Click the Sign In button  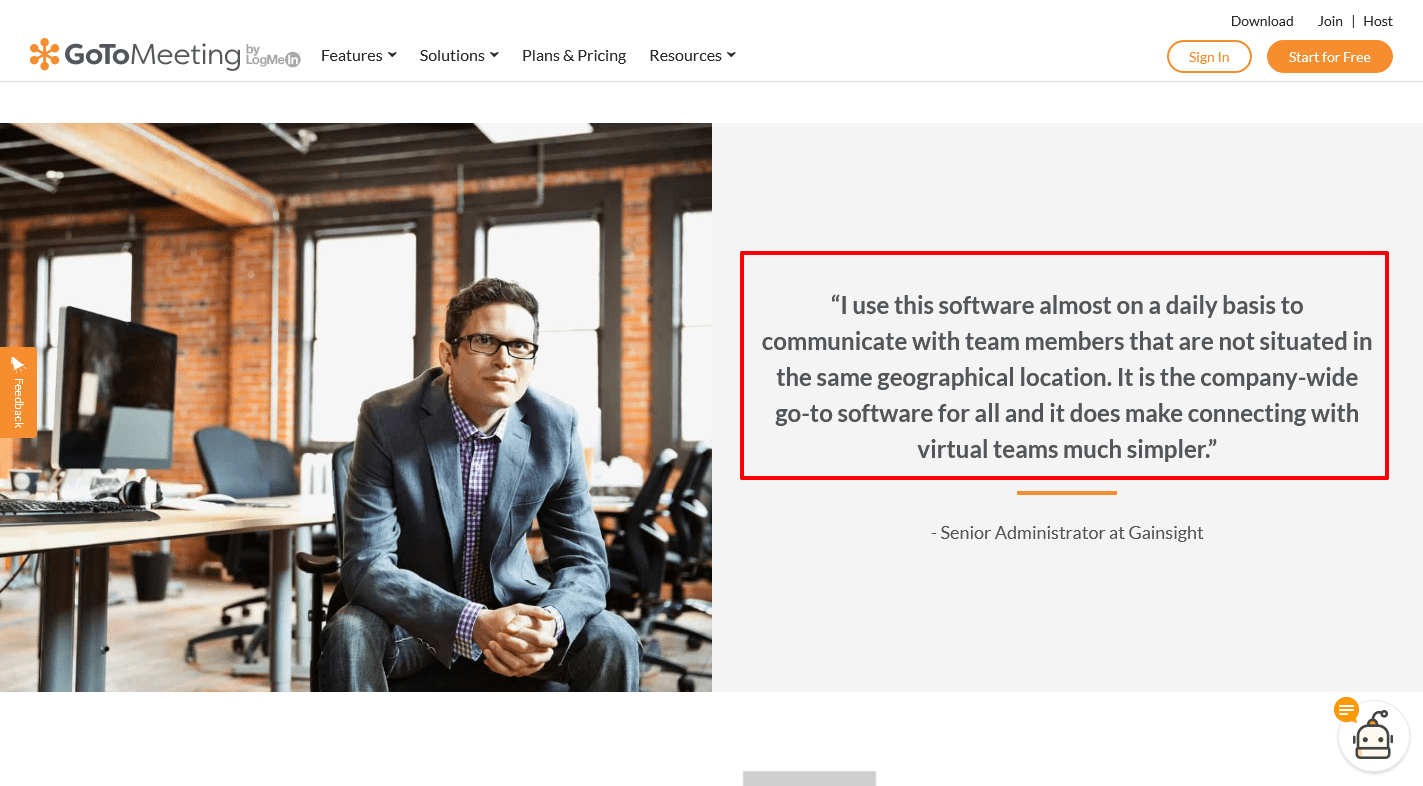[x=1209, y=57]
